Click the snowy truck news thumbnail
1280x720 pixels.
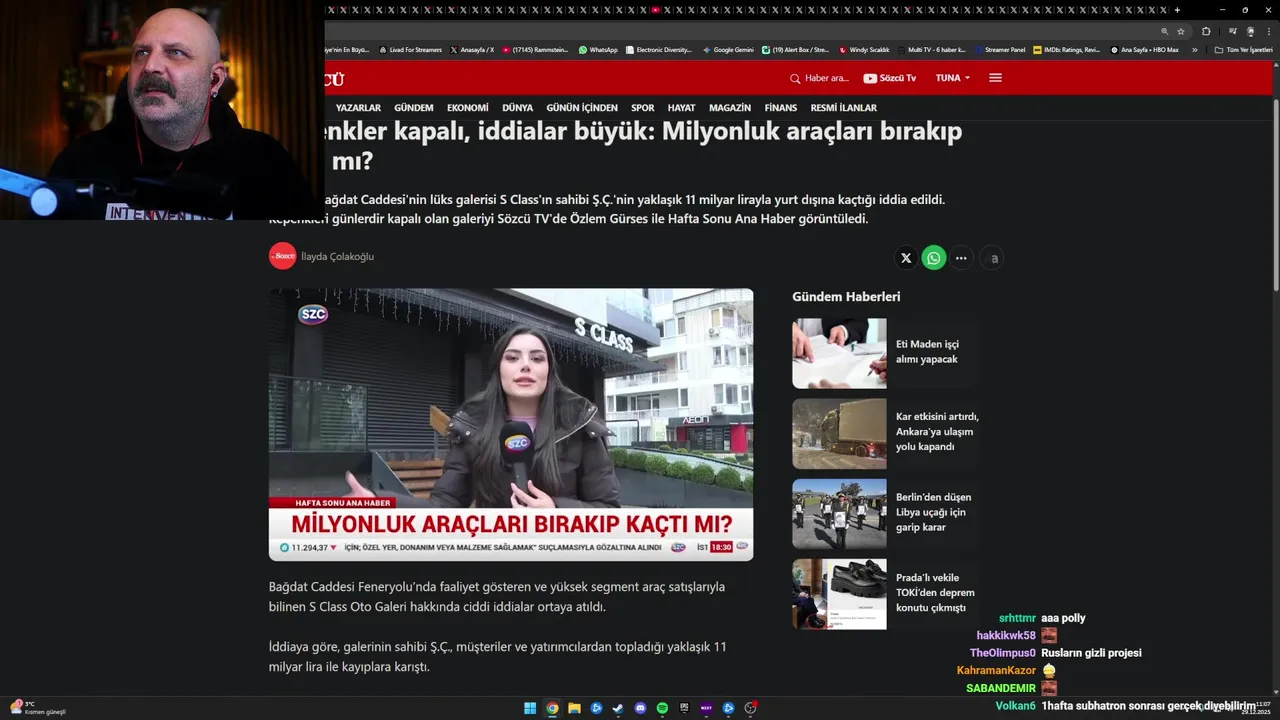[839, 434]
